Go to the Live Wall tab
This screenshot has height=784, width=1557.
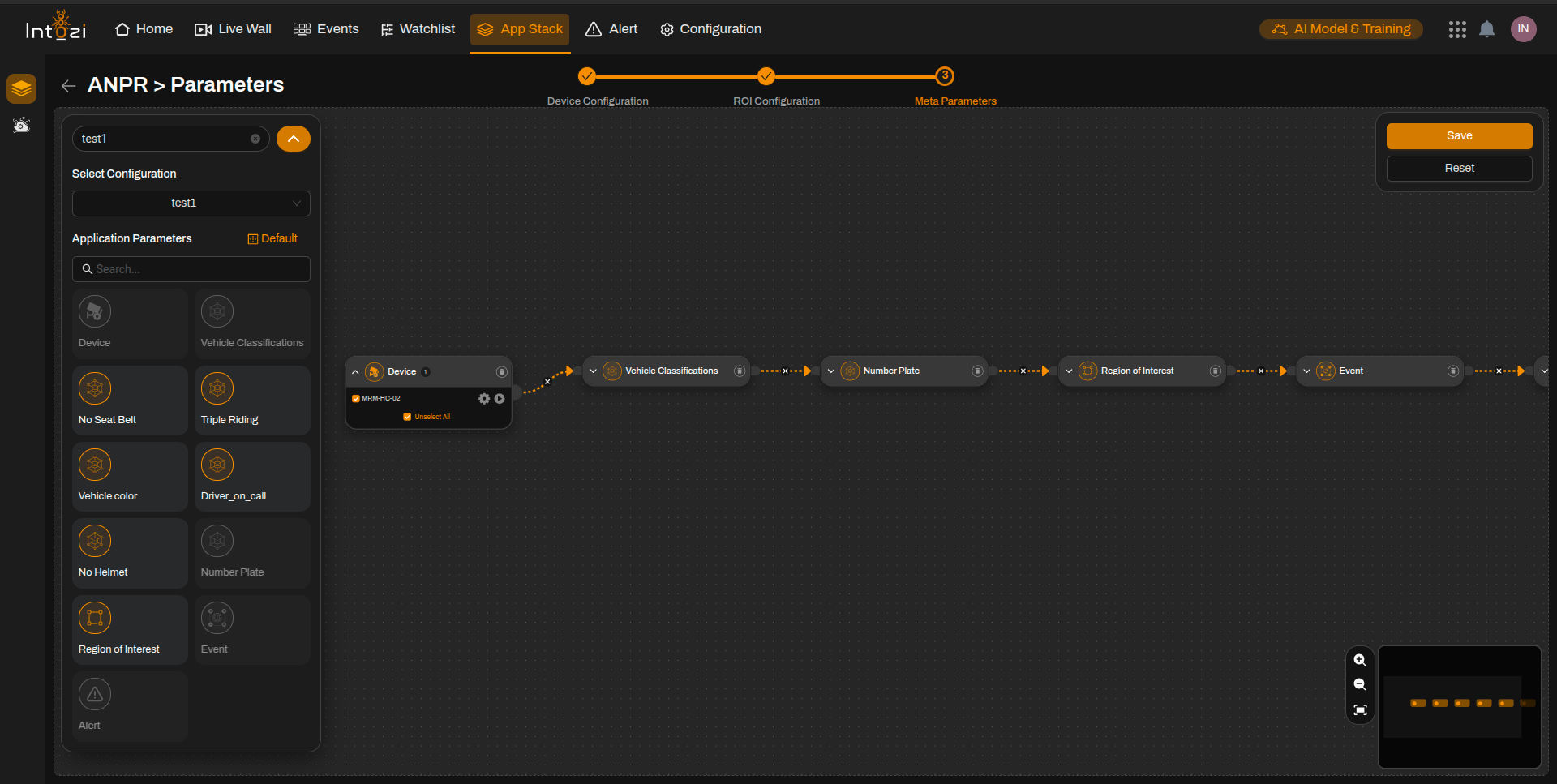tap(233, 29)
